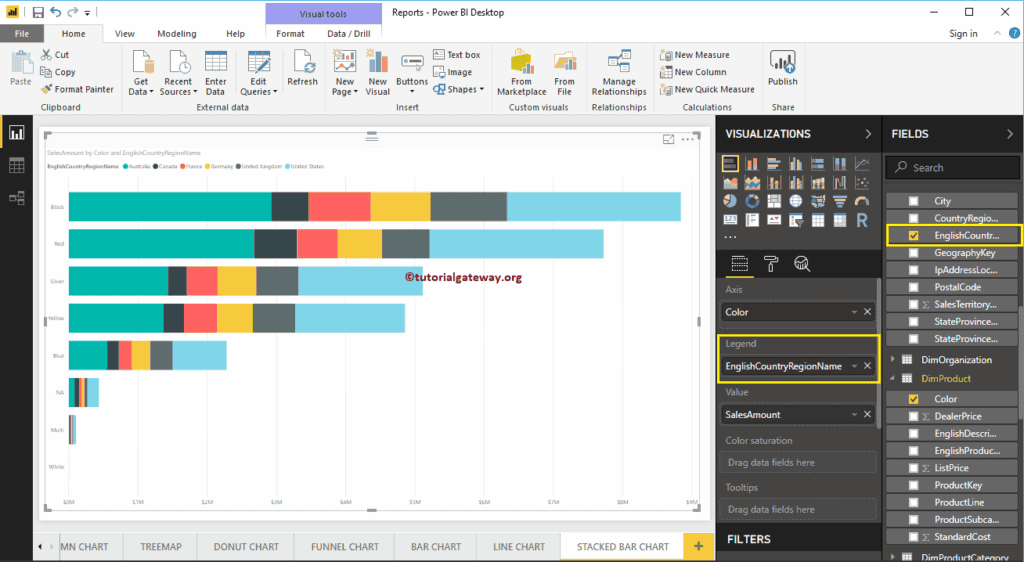Check the ProductKey field checkbox
Image resolution: width=1024 pixels, height=562 pixels.
click(914, 485)
